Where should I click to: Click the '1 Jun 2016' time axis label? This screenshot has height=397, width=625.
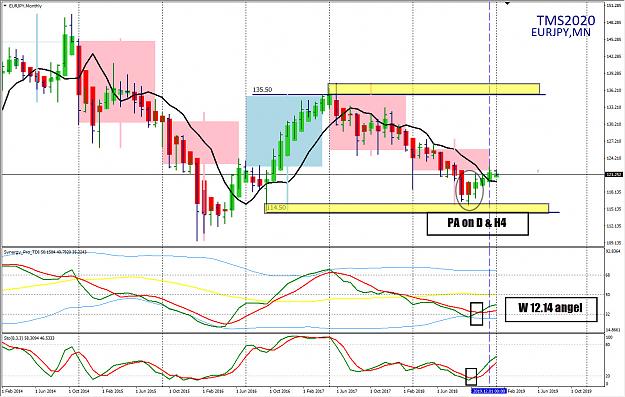click(246, 391)
